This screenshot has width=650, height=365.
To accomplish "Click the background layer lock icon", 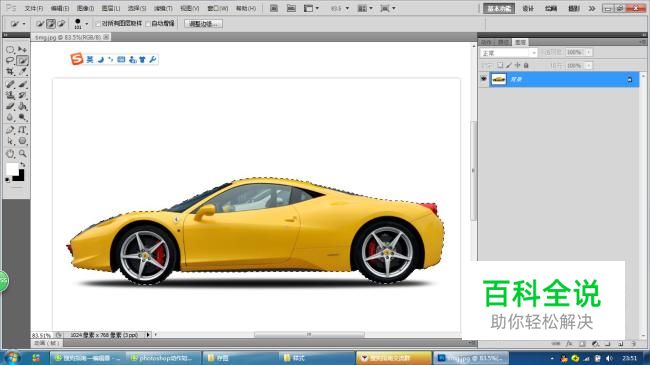I will (630, 79).
